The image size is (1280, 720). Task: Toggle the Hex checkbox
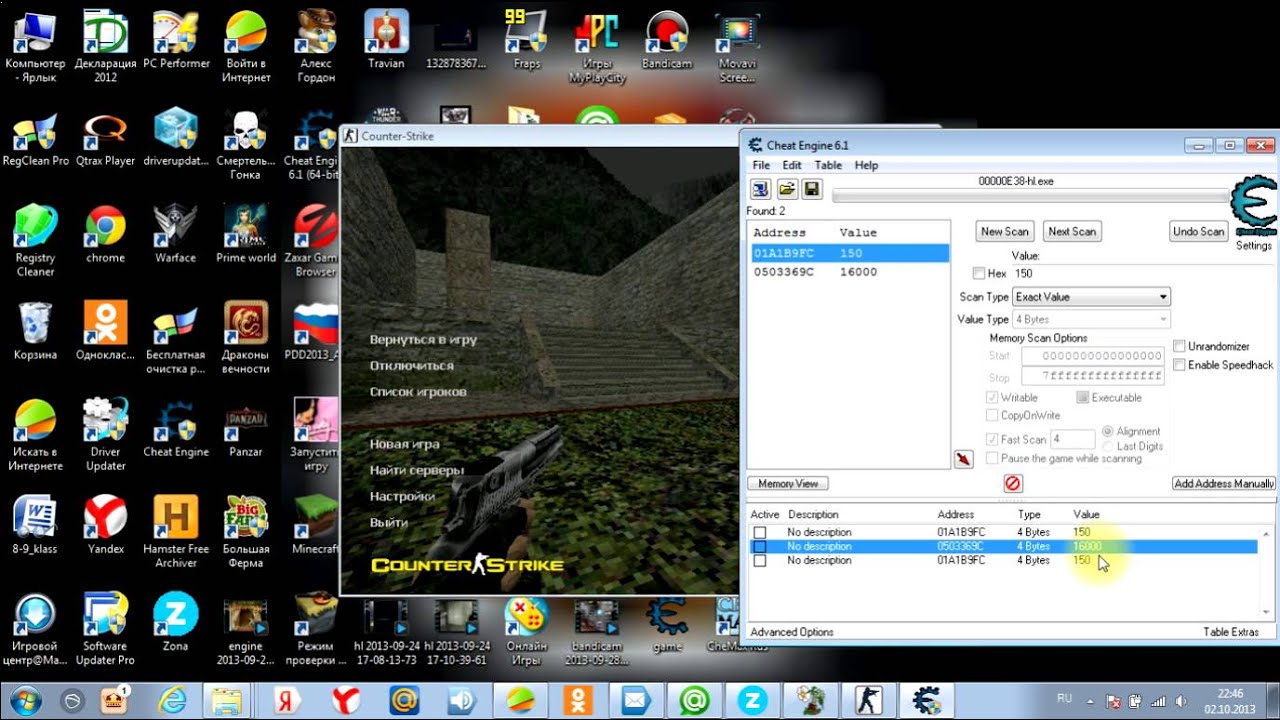tap(979, 273)
